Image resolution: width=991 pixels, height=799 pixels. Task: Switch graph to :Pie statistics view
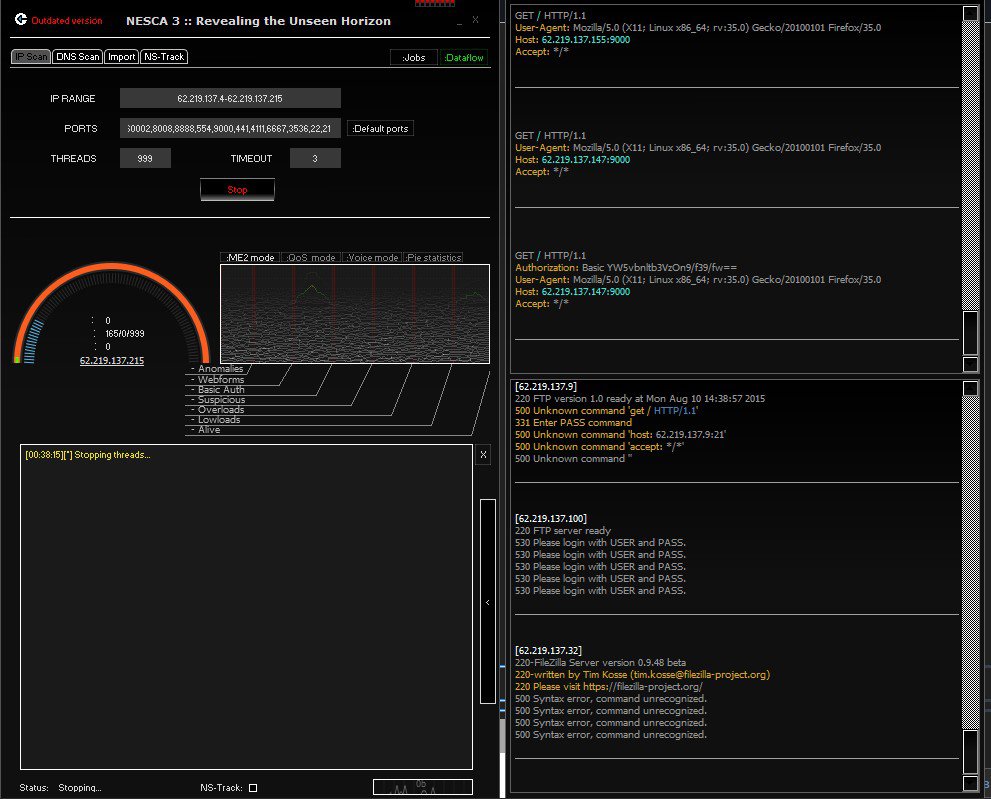434,258
